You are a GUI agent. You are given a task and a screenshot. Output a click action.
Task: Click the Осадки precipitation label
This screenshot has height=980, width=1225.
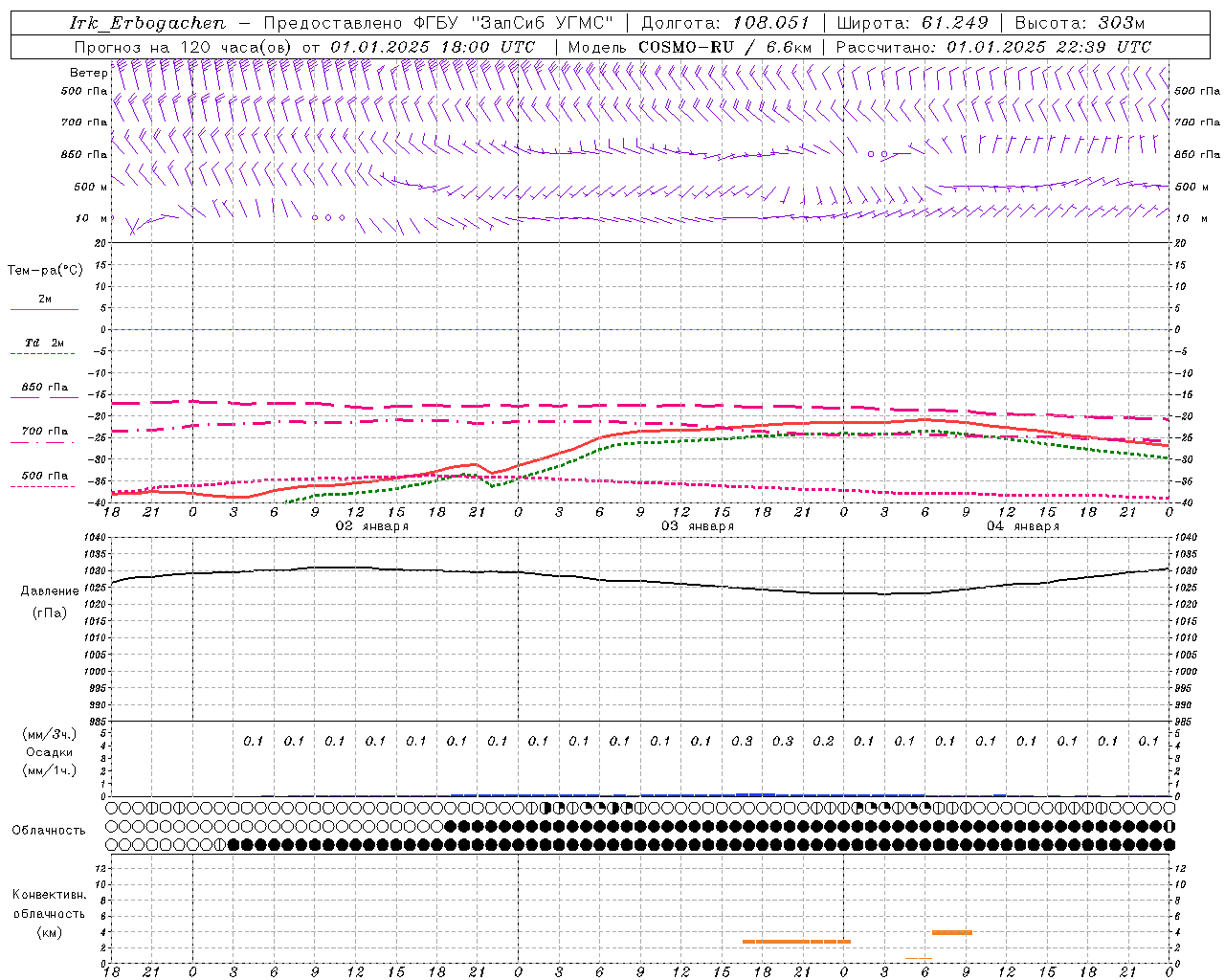click(x=49, y=753)
